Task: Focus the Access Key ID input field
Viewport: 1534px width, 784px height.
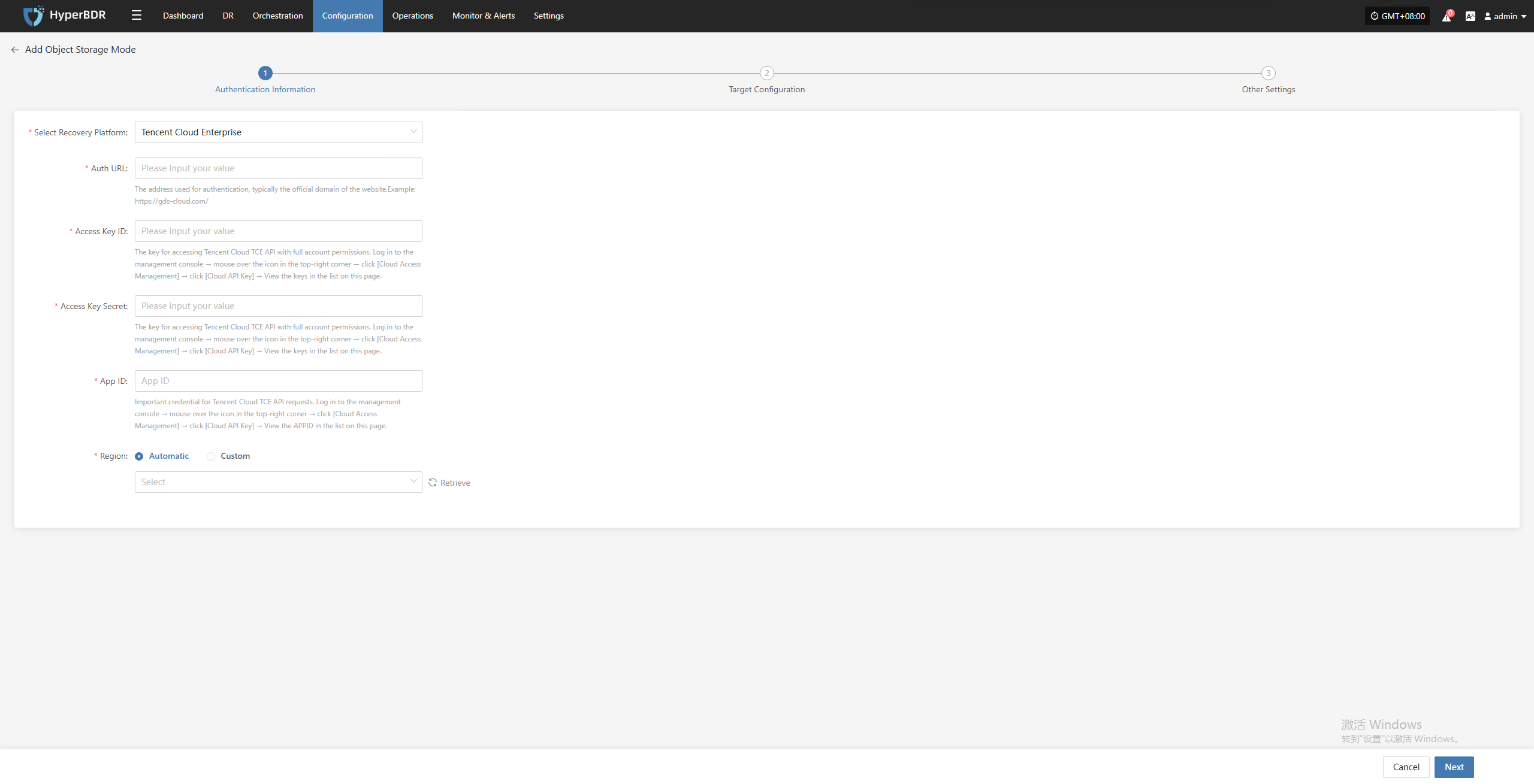Action: 278,231
